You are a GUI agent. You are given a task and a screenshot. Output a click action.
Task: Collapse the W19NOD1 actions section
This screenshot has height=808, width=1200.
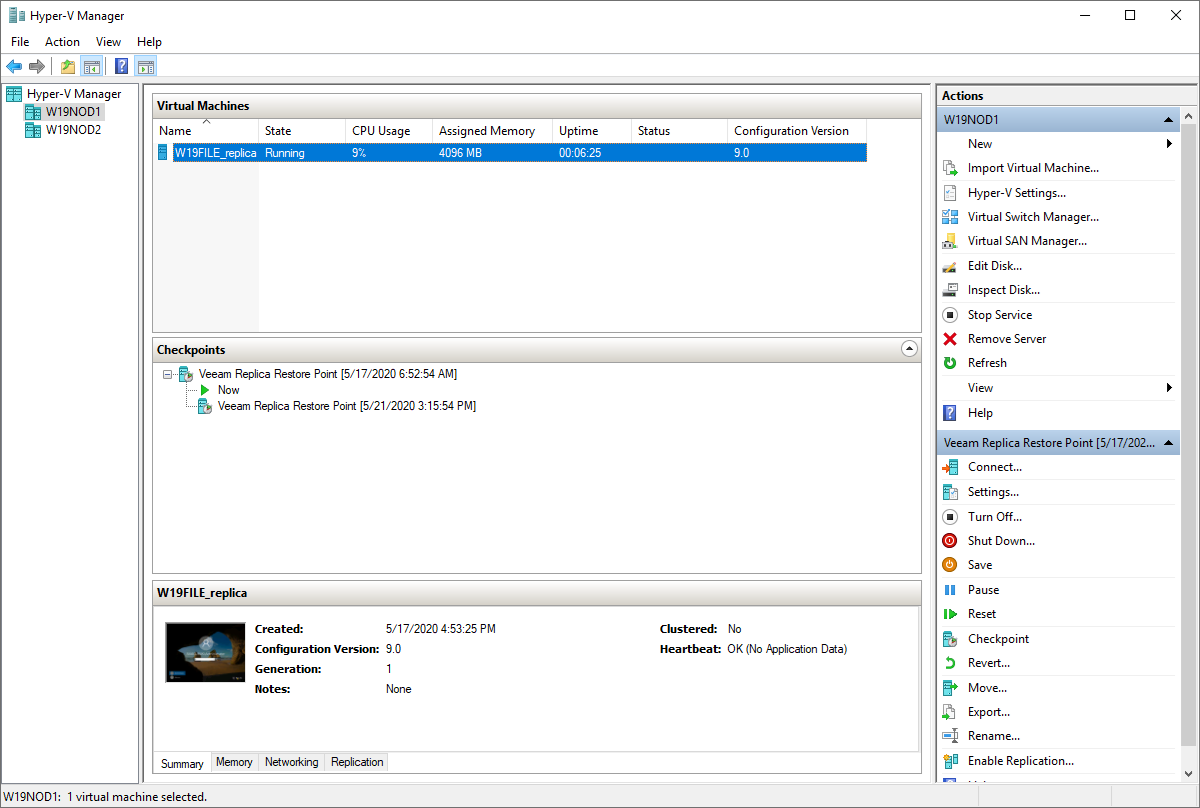[x=1167, y=120]
